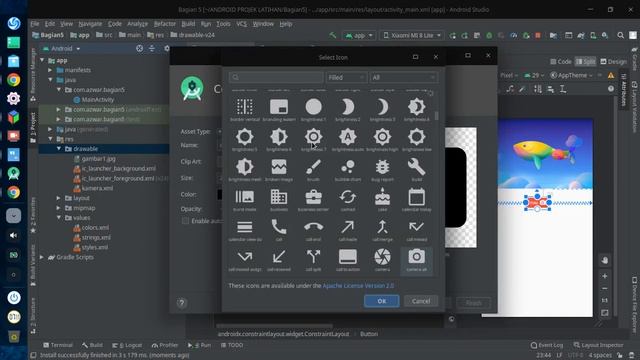Open the Profiler tool tab

[165, 345]
